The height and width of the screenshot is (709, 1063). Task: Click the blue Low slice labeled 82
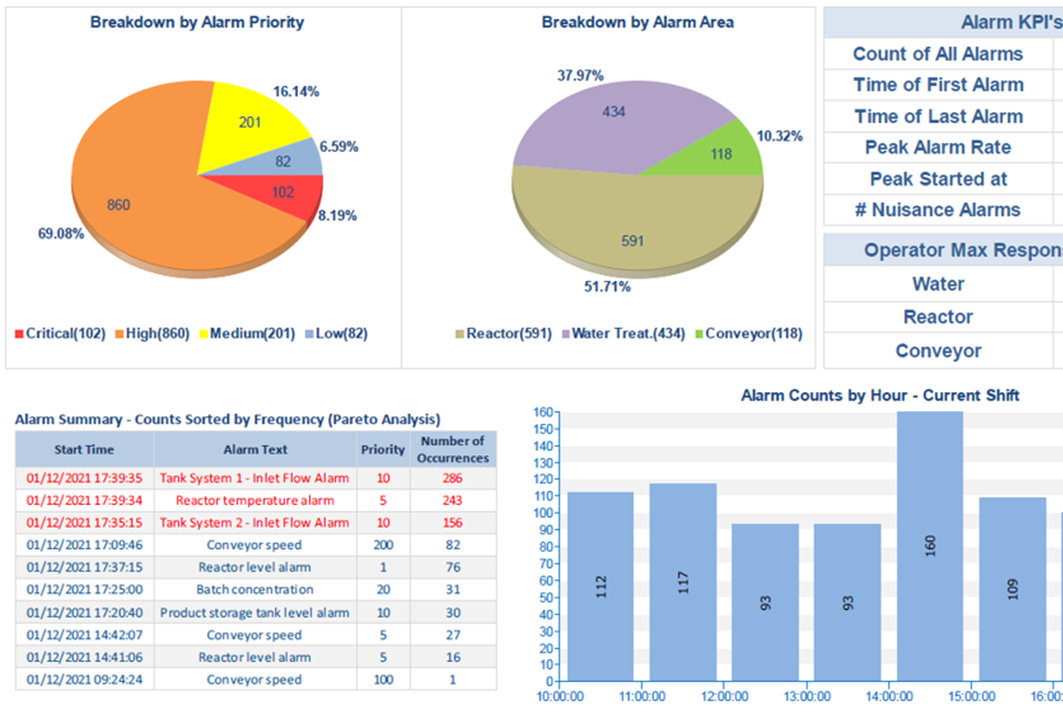(285, 161)
